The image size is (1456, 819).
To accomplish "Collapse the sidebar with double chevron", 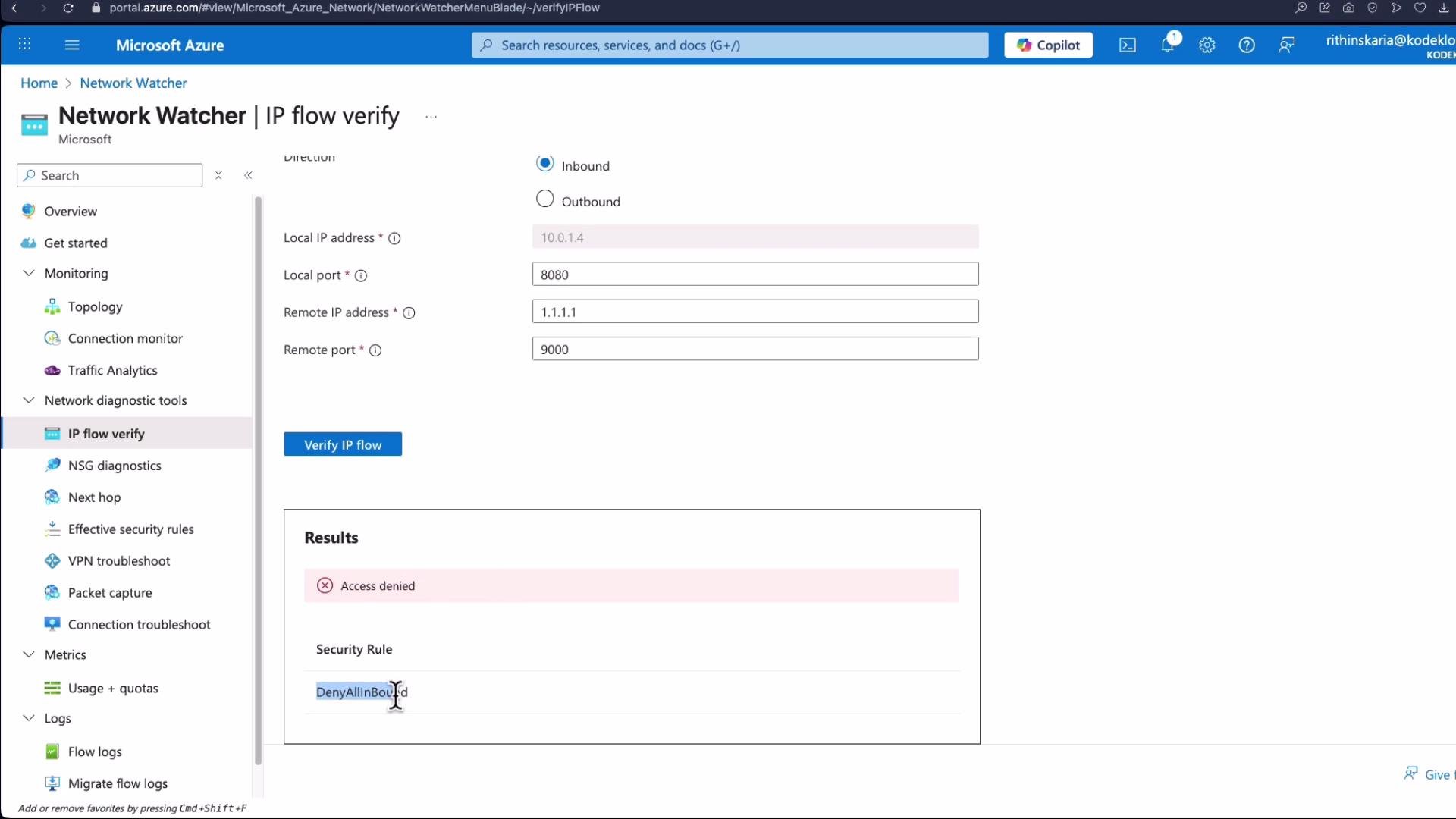I will pos(248,175).
